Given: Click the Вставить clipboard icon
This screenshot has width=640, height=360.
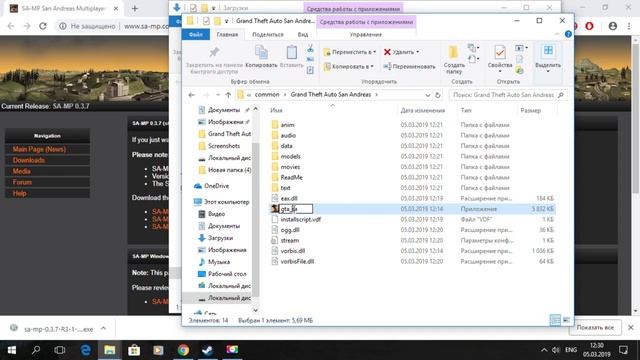Looking at the screenshot, I should (x=291, y=53).
